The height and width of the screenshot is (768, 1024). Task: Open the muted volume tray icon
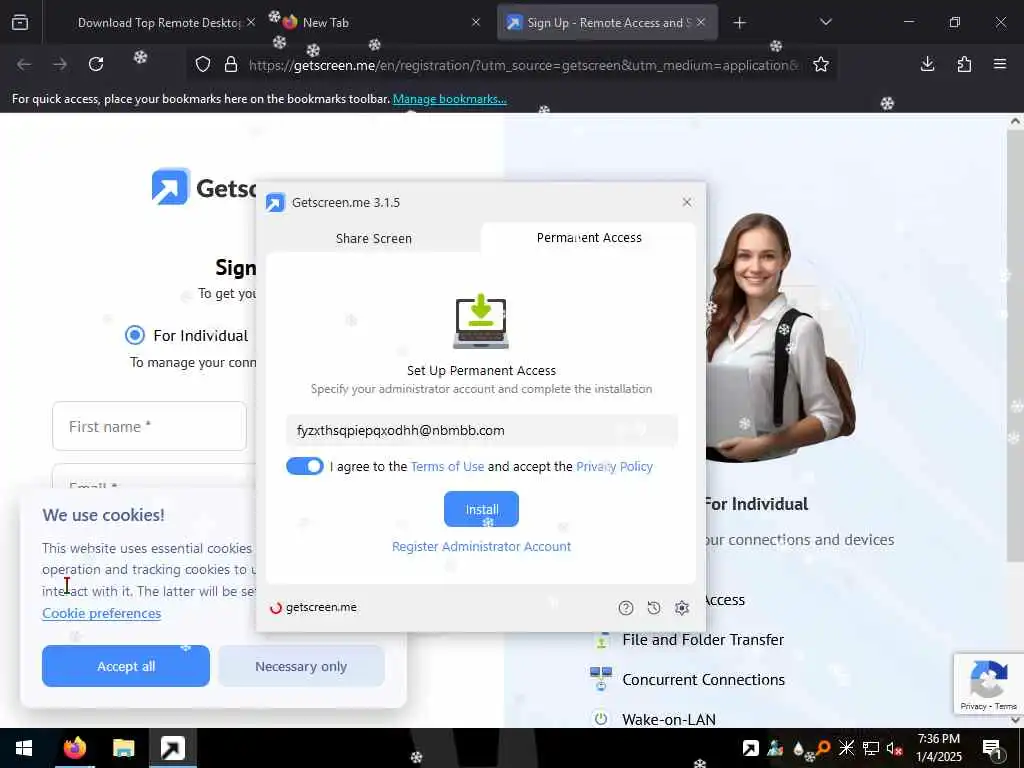coord(894,748)
